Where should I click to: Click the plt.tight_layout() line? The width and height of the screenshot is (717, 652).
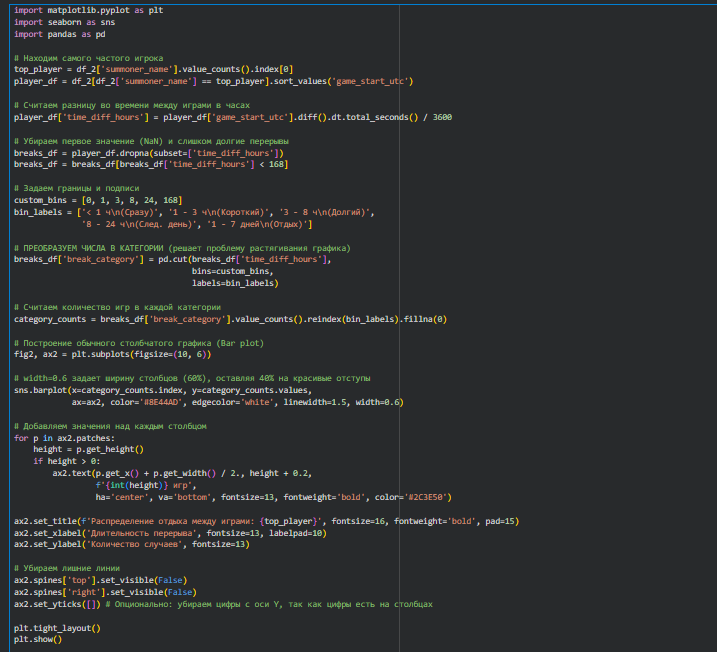(x=57, y=628)
